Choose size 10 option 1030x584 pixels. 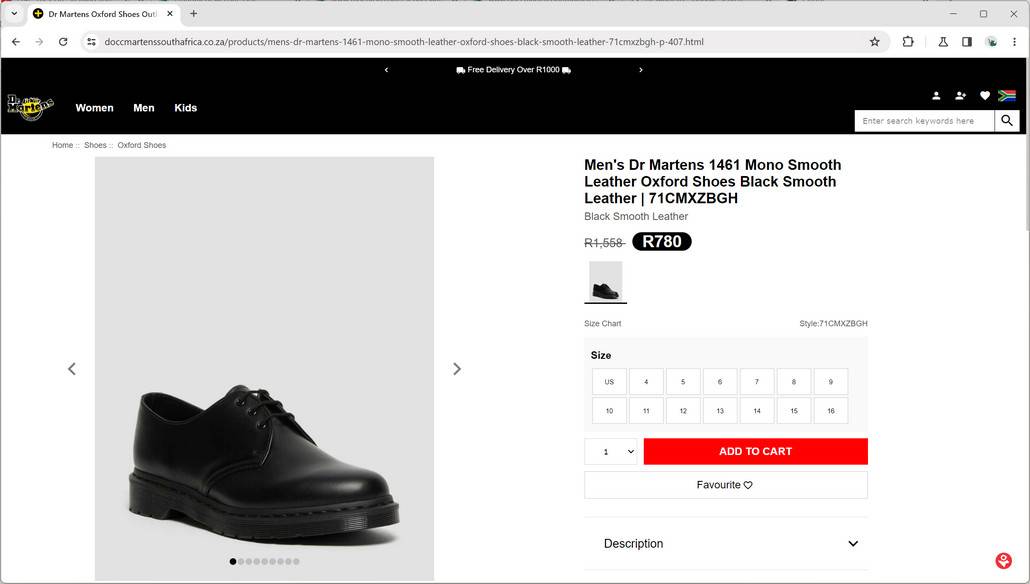[x=609, y=411]
